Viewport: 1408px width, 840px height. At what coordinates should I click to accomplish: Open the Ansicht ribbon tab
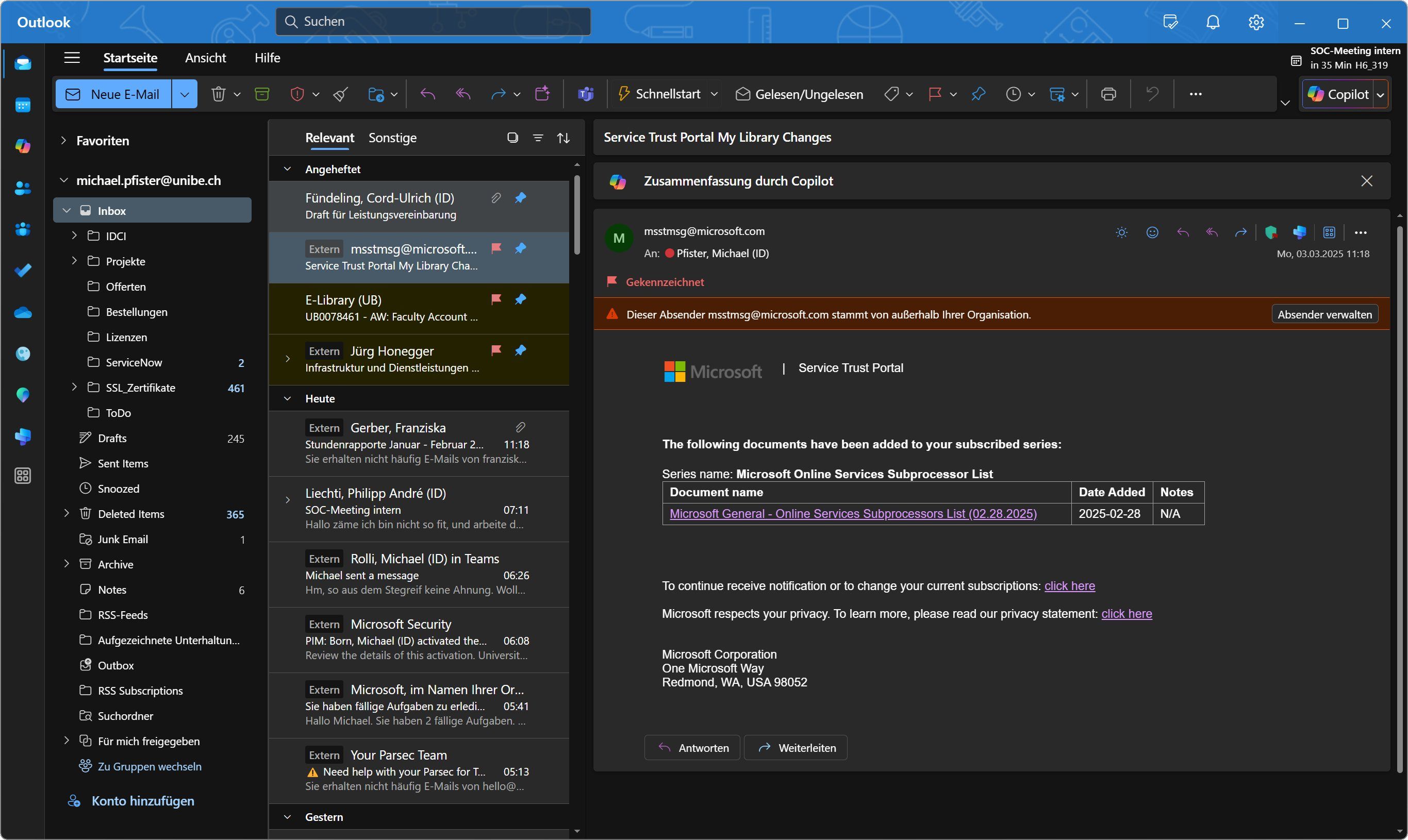pyautogui.click(x=205, y=58)
